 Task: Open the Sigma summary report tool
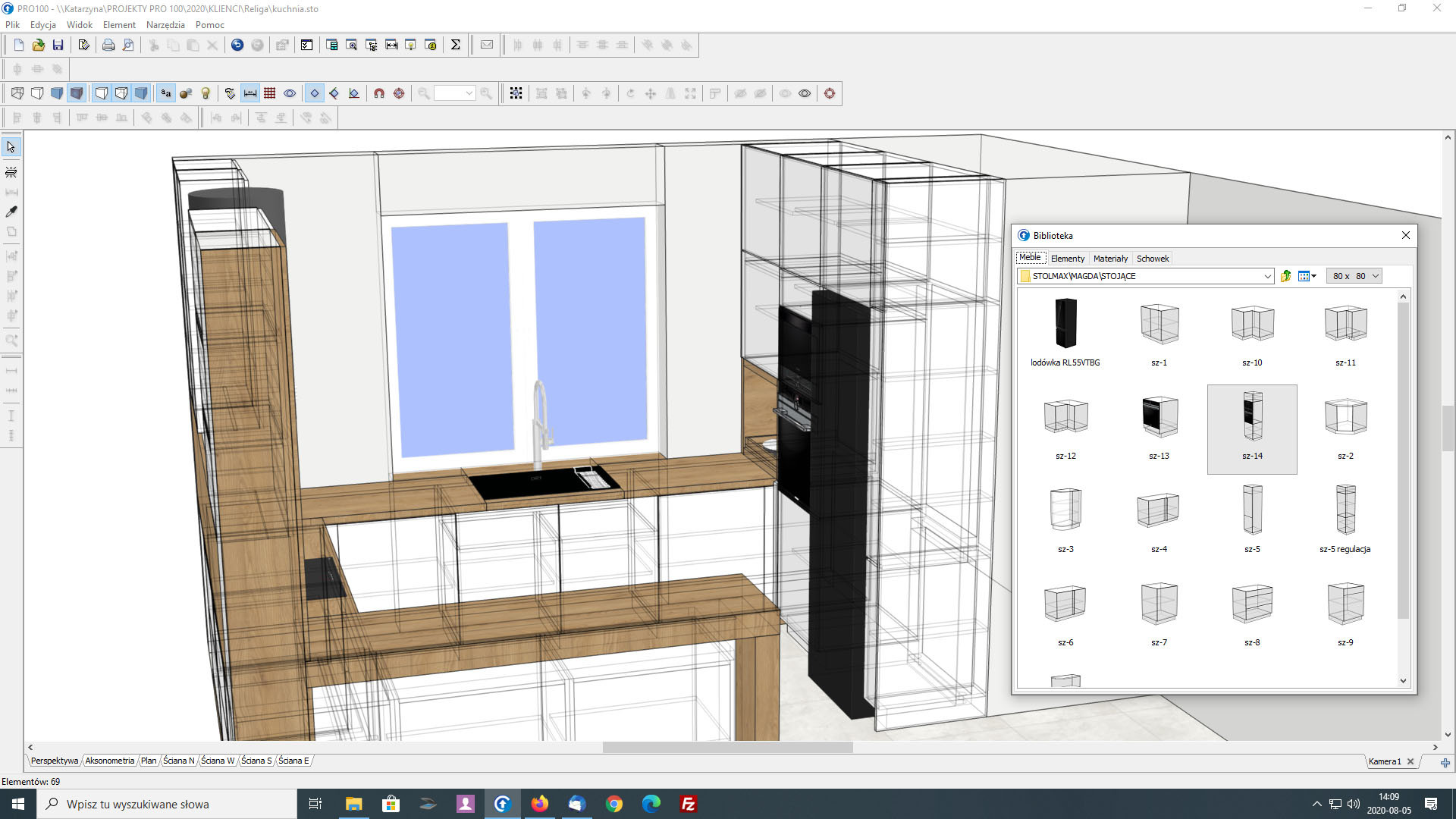coord(455,45)
